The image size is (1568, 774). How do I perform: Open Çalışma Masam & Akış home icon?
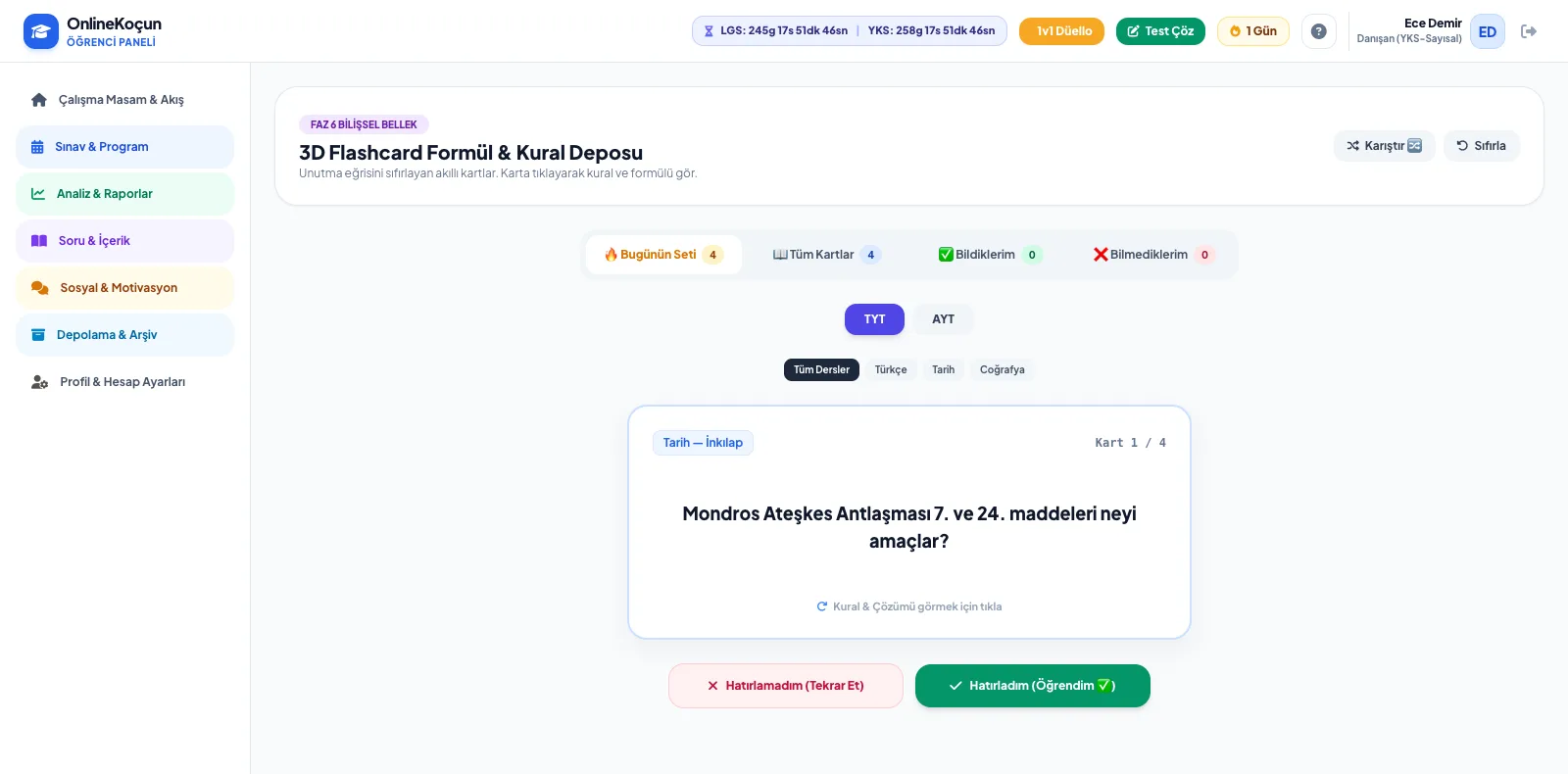39,100
